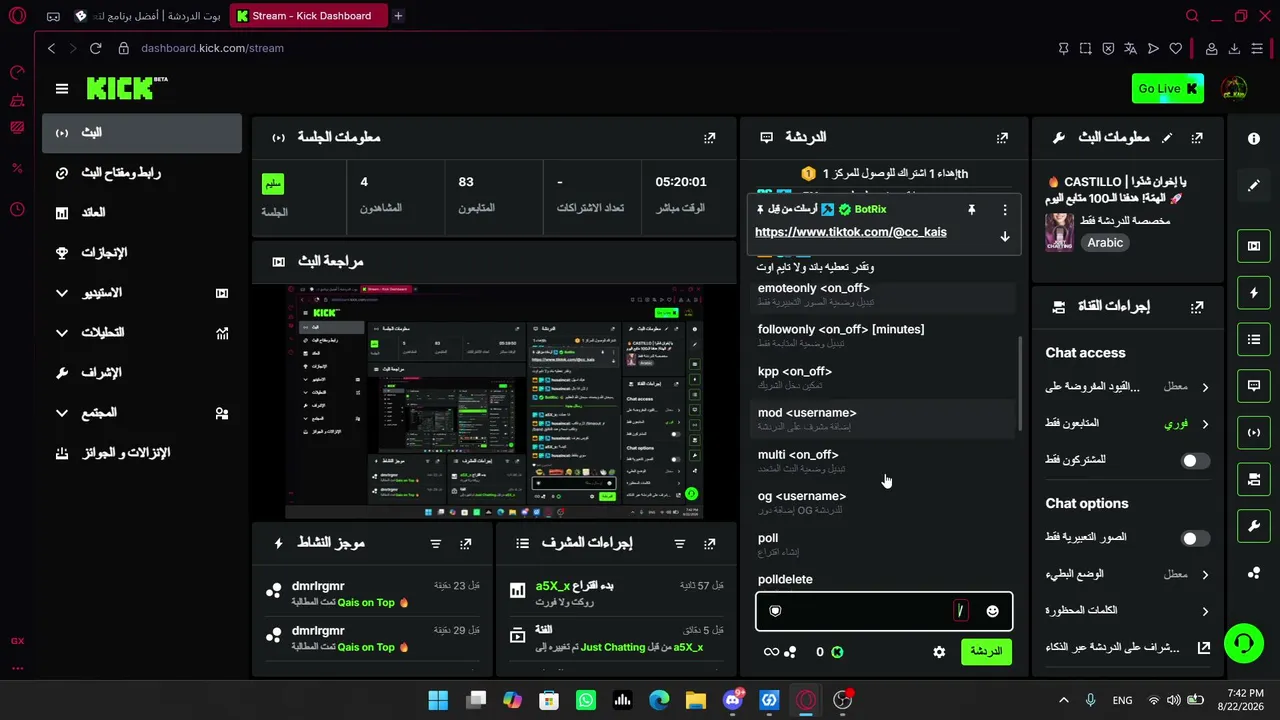Click the infinity icon below chat
The image size is (1280, 720).
coord(771,652)
